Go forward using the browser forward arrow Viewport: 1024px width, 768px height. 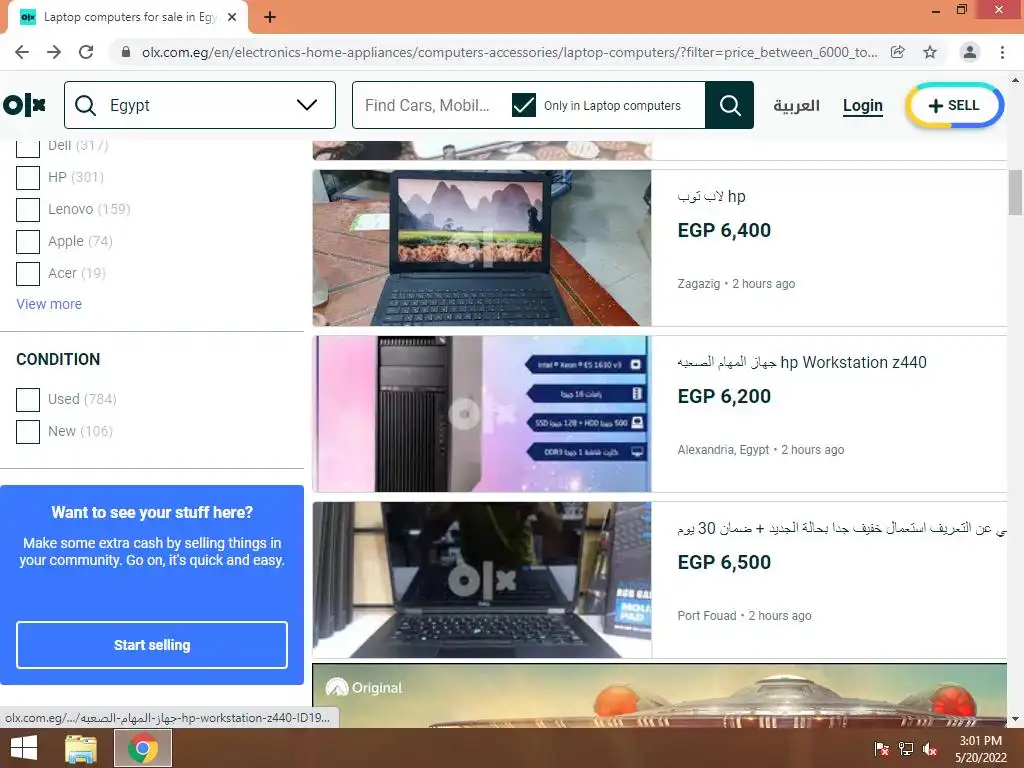pos(54,52)
